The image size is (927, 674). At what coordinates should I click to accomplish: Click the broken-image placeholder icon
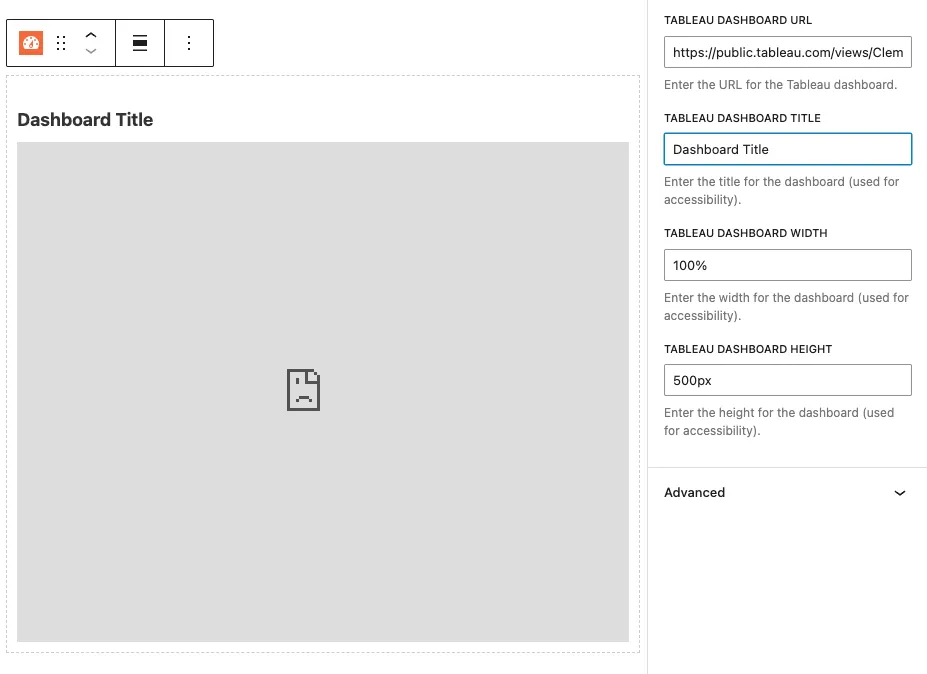point(303,390)
